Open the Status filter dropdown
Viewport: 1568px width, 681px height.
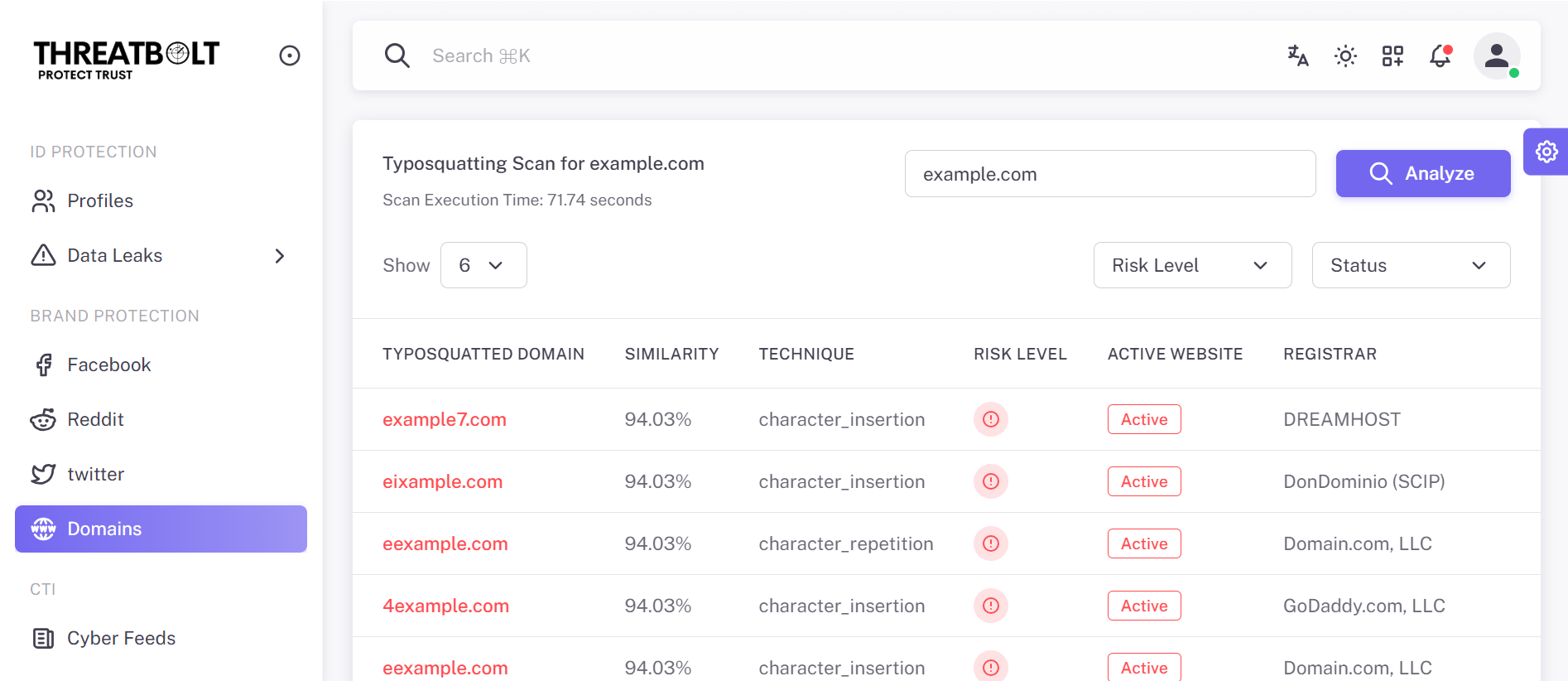(x=1410, y=265)
